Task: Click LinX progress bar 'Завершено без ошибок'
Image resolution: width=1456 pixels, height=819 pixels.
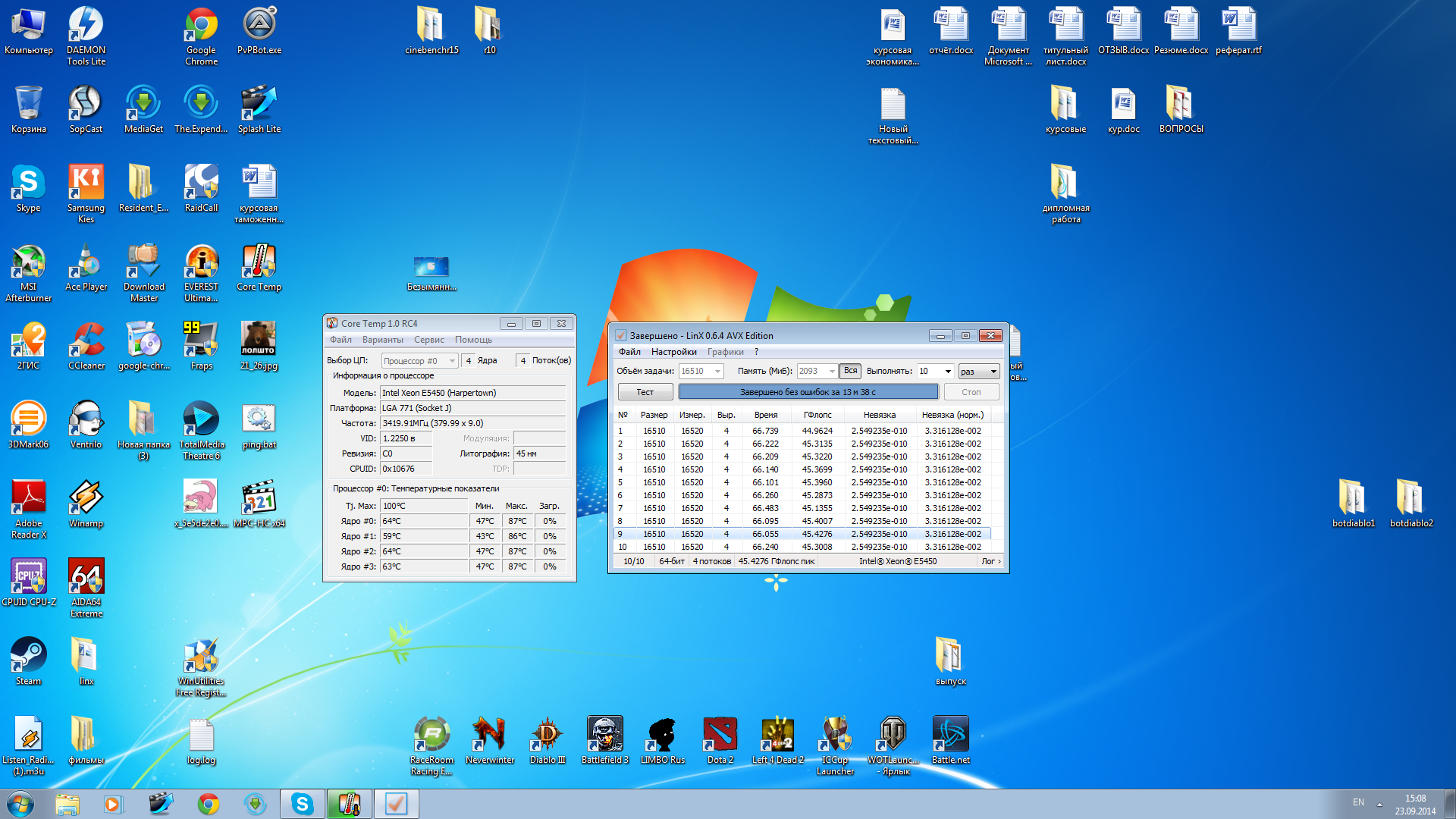Action: coord(808,392)
